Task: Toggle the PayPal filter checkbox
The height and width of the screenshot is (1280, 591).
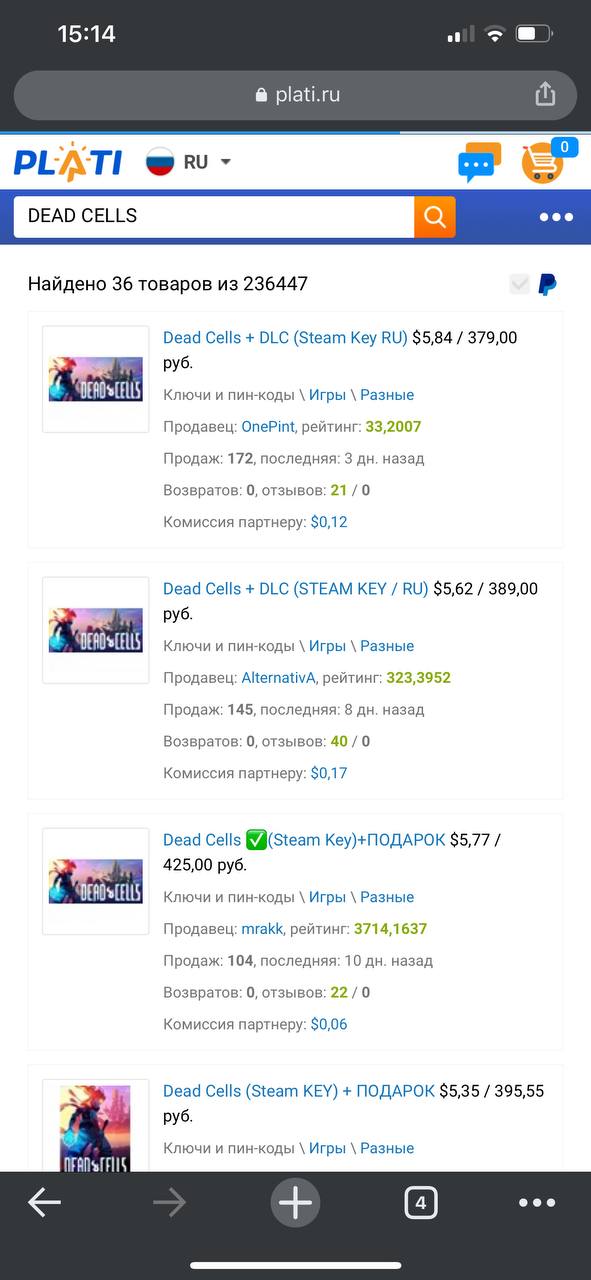Action: [519, 284]
